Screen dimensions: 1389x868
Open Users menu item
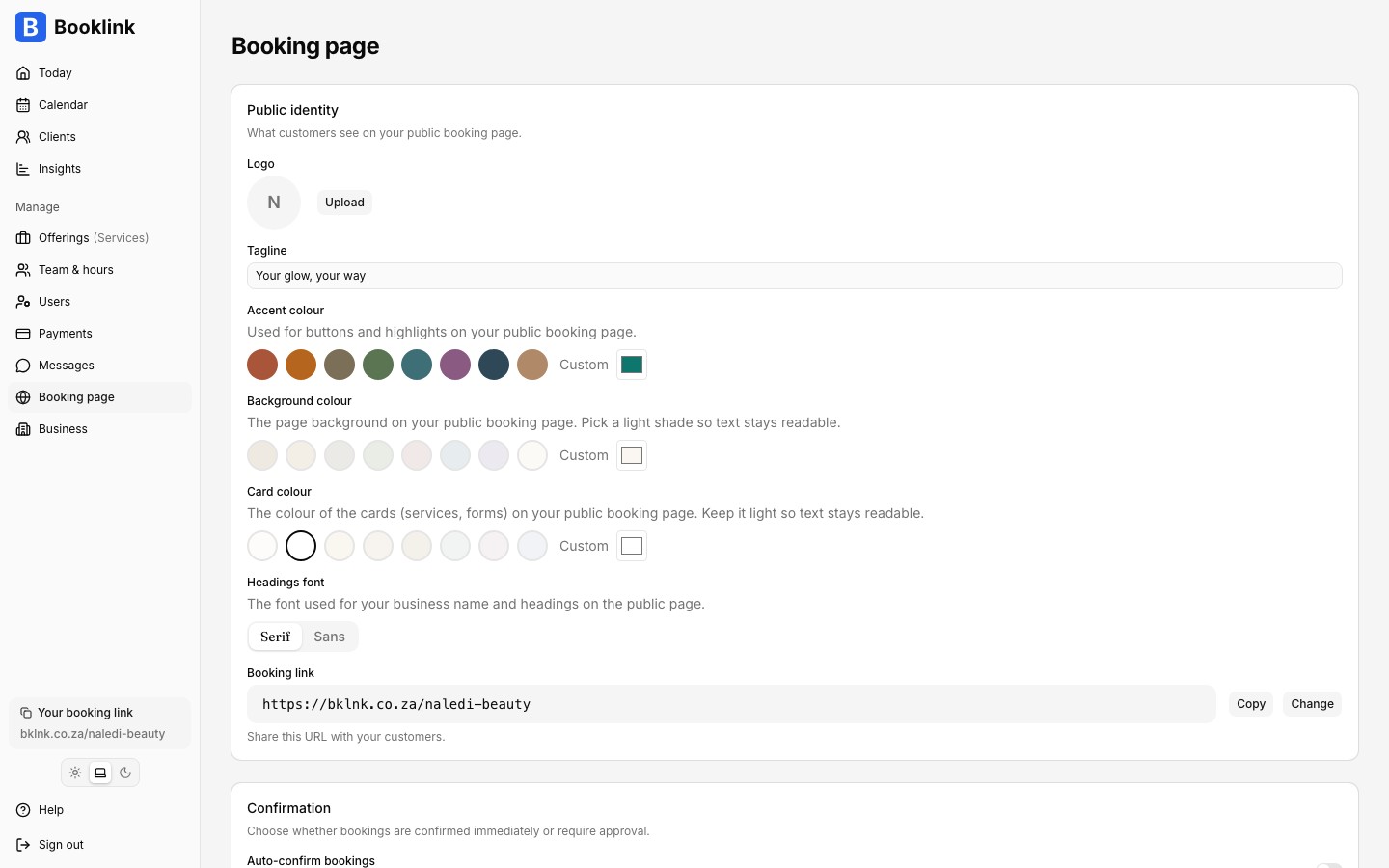(100, 302)
